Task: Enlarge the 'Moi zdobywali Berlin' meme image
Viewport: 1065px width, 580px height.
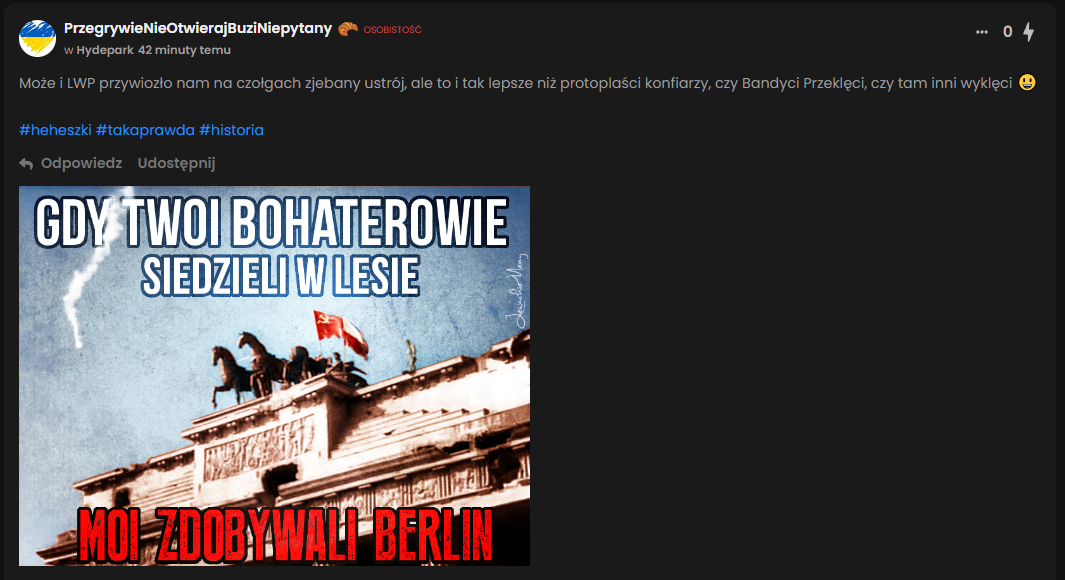Action: [274, 376]
